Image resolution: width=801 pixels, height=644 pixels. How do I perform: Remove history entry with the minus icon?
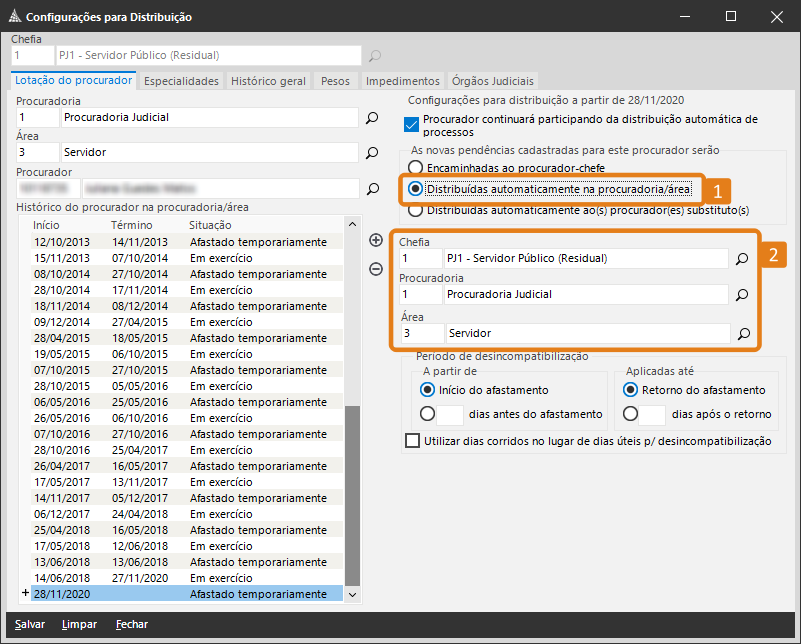pyautogui.click(x=376, y=268)
